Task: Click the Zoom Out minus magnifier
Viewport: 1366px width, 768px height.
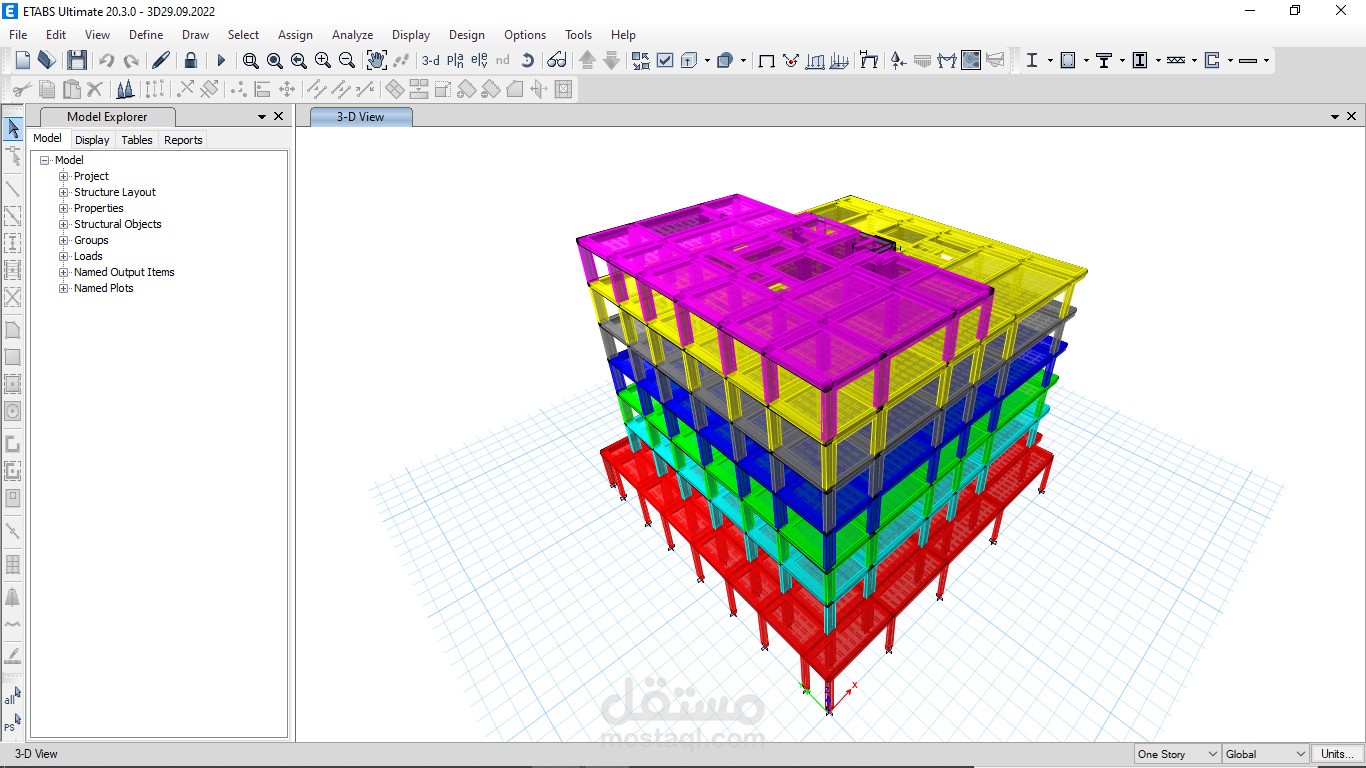Action: [347, 60]
